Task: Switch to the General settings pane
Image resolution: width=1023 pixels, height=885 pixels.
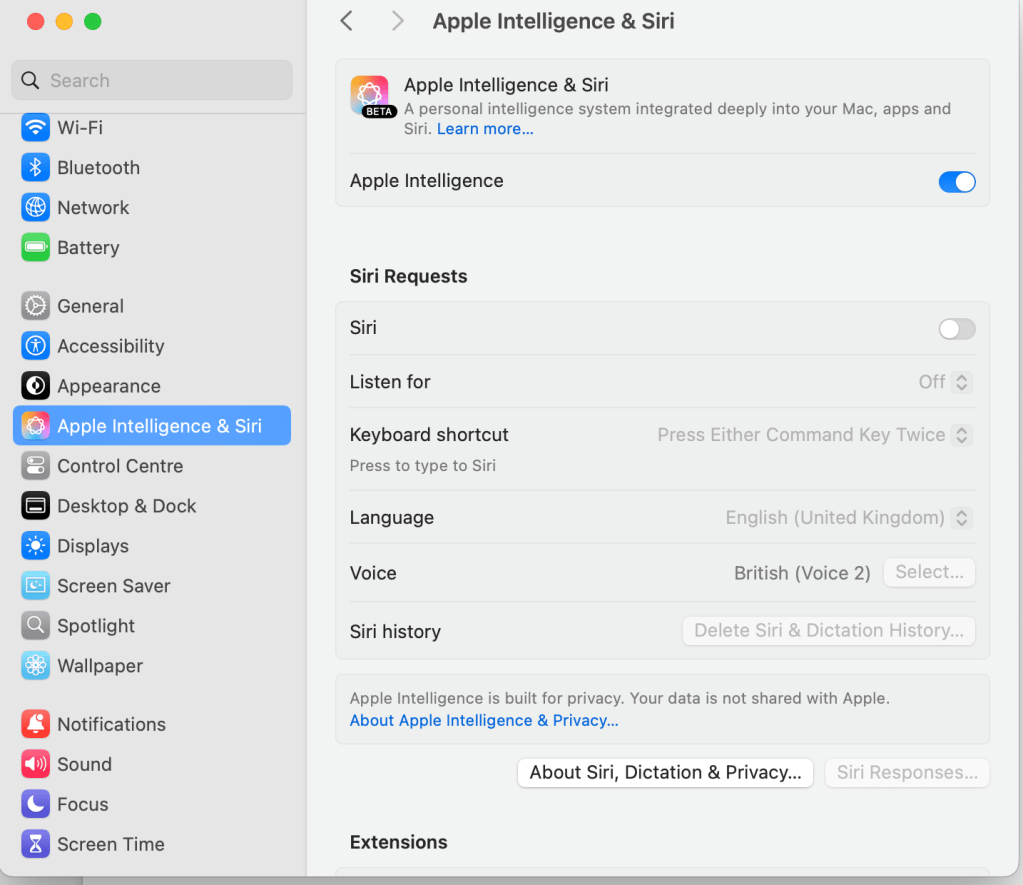Action: pos(90,306)
